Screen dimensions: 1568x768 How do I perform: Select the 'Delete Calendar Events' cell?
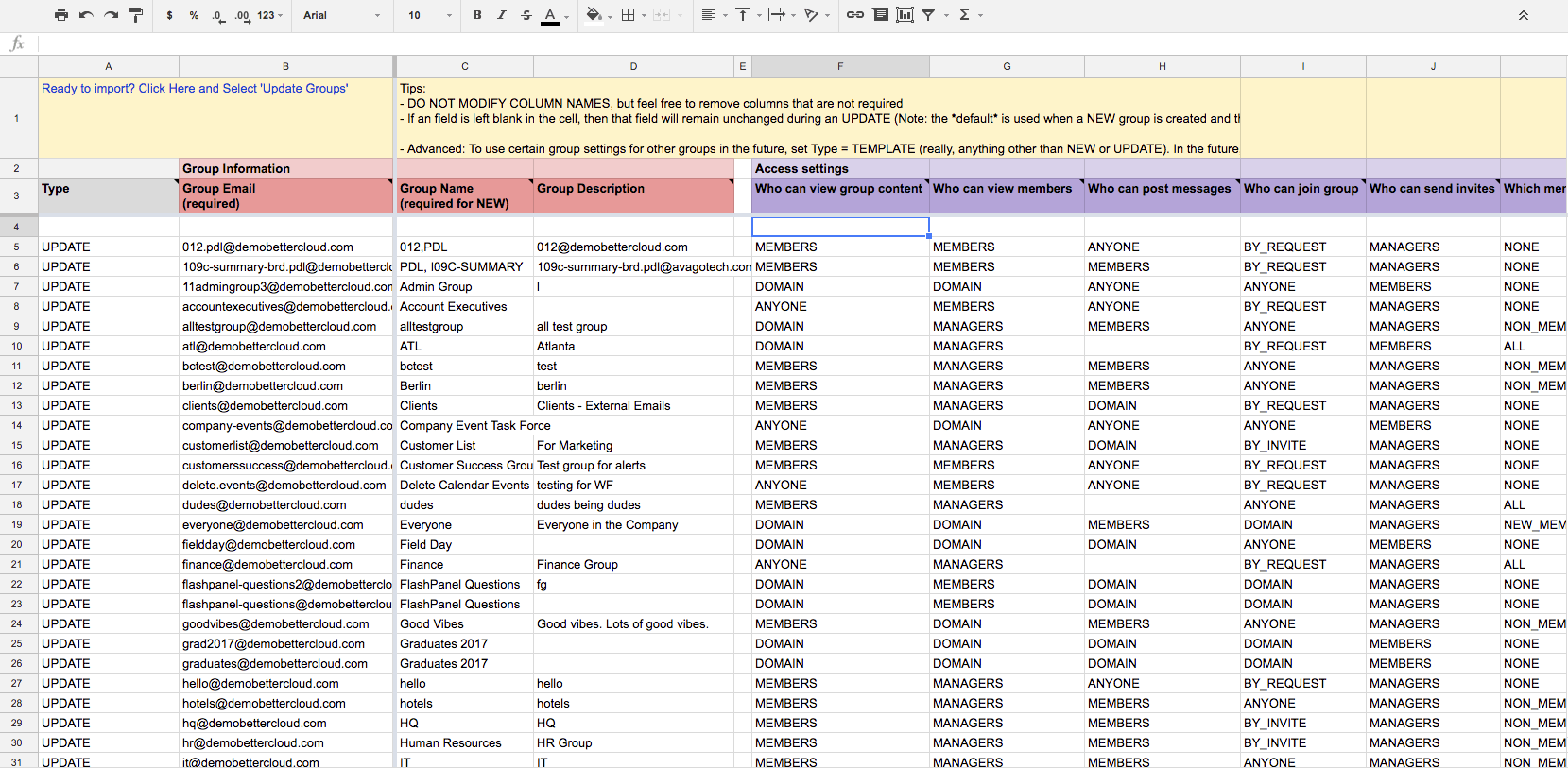pyautogui.click(x=464, y=486)
